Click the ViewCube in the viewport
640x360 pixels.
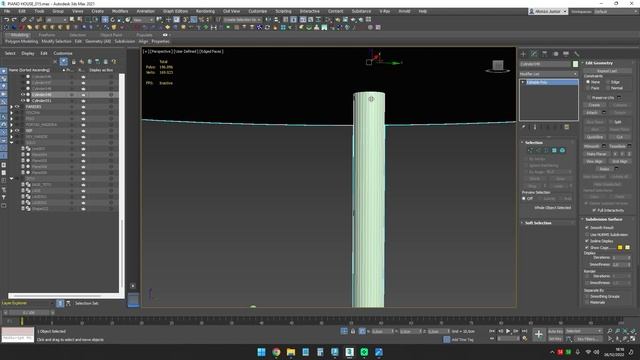tap(498, 66)
